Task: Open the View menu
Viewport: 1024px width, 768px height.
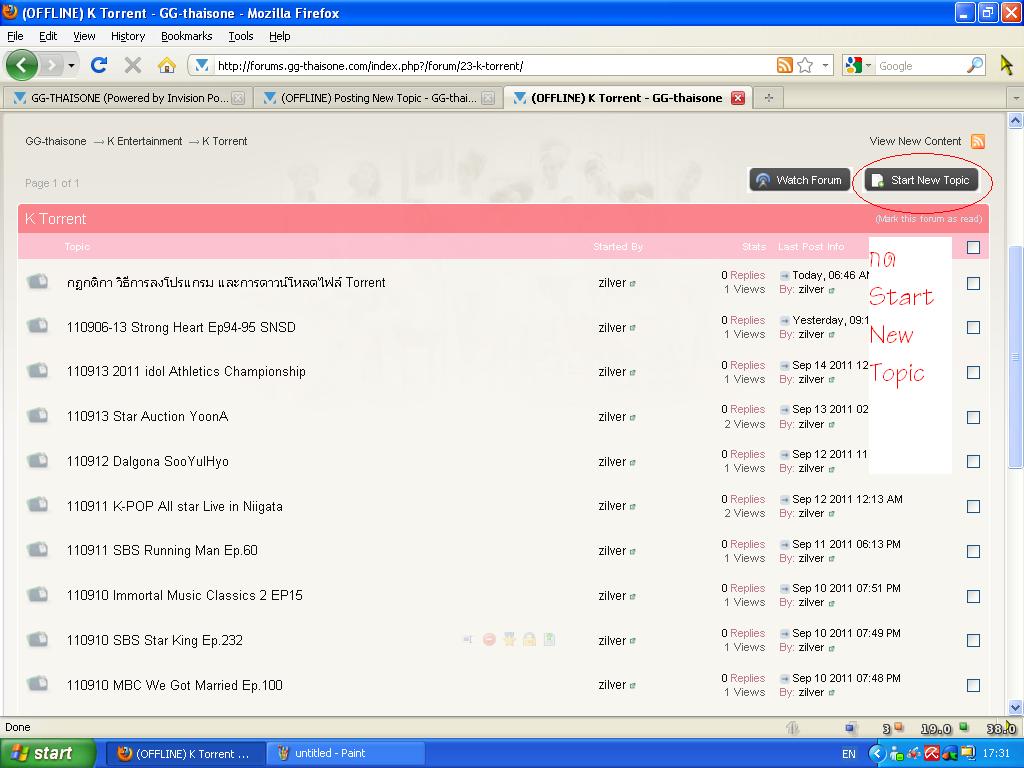Action: 84,36
